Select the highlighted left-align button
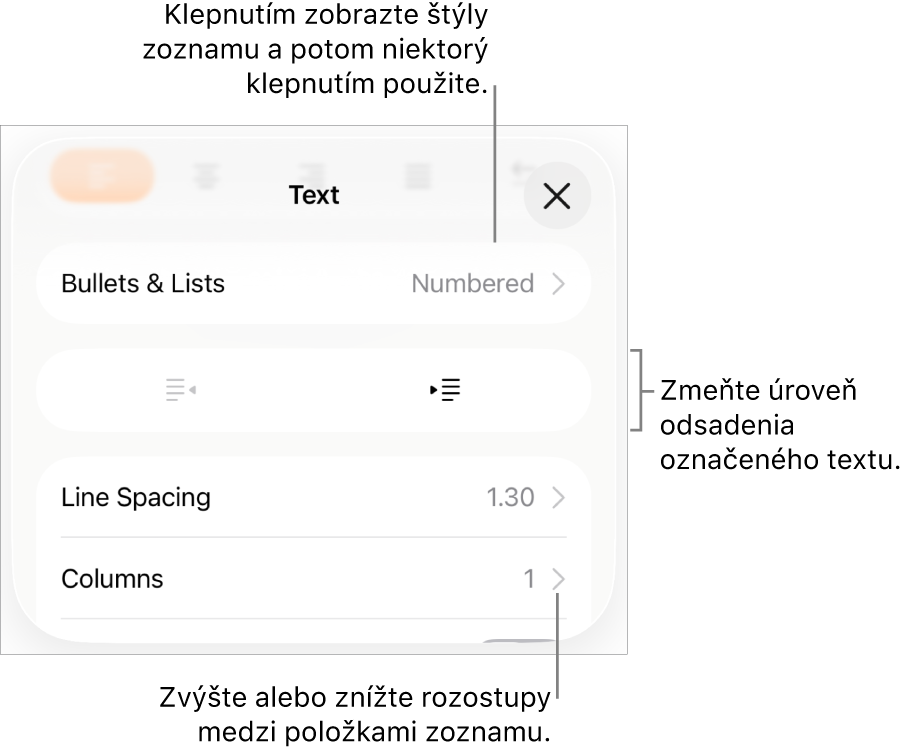The width and height of the screenshot is (910, 750). 102,177
